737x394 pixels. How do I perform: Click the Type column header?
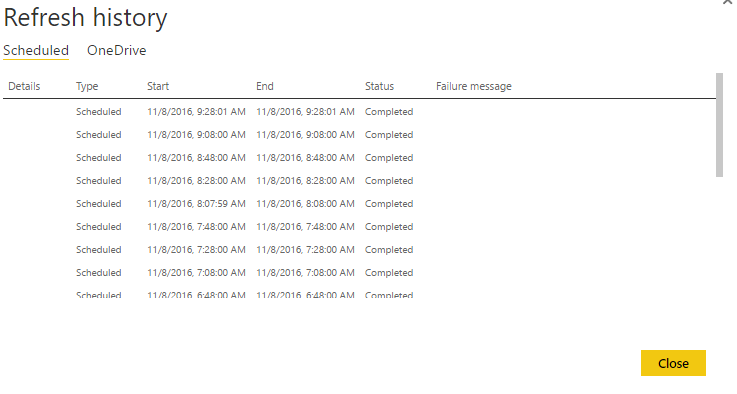(87, 87)
